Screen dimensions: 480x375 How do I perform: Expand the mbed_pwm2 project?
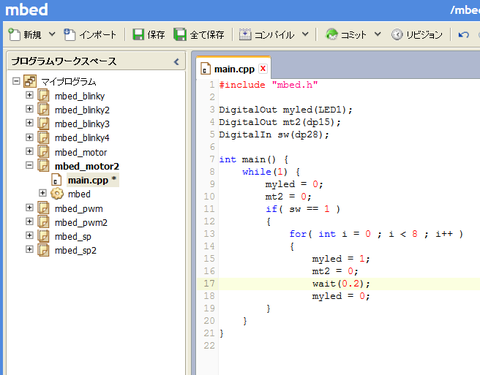29,222
